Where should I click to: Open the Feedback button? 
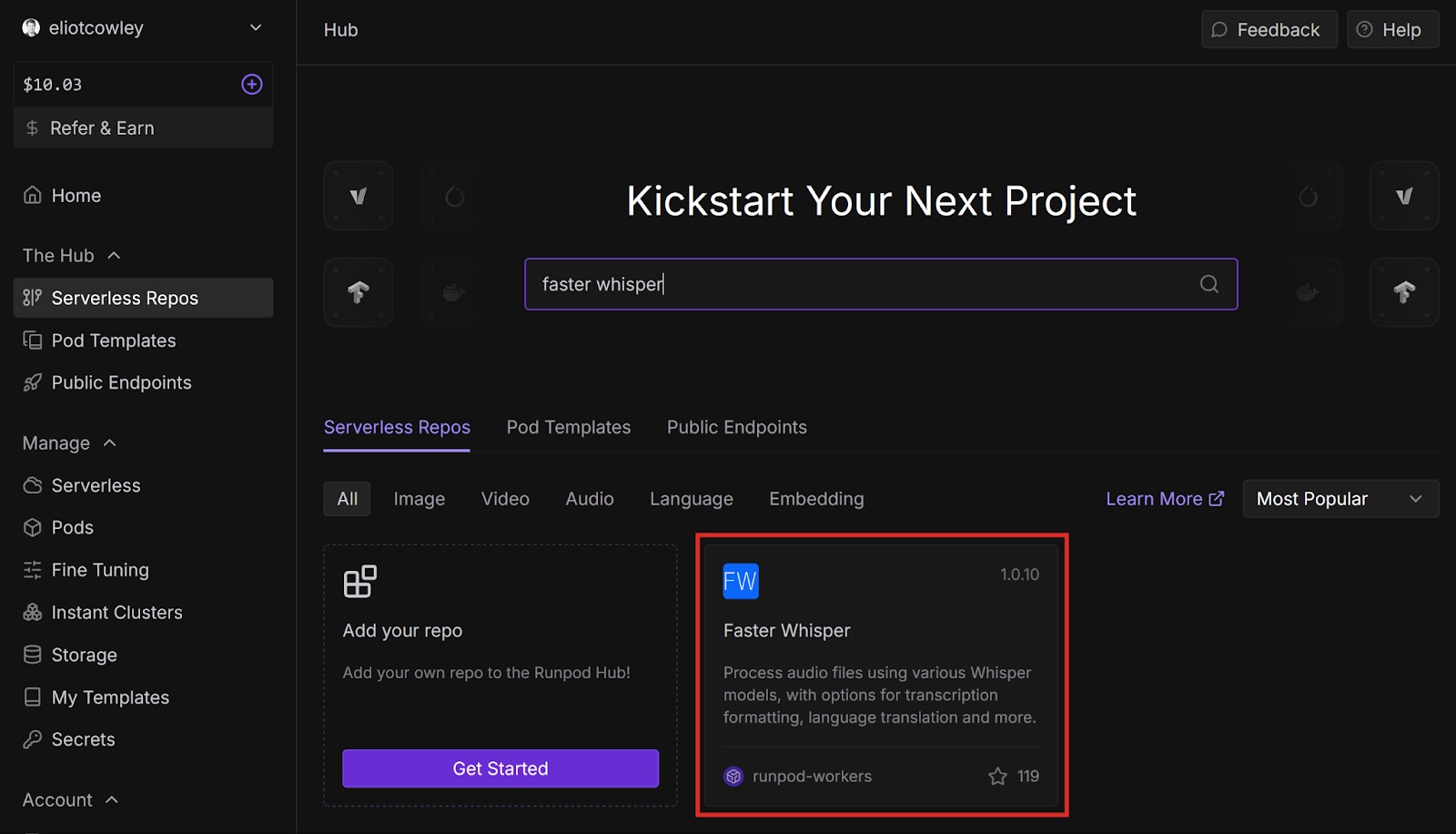click(1269, 29)
